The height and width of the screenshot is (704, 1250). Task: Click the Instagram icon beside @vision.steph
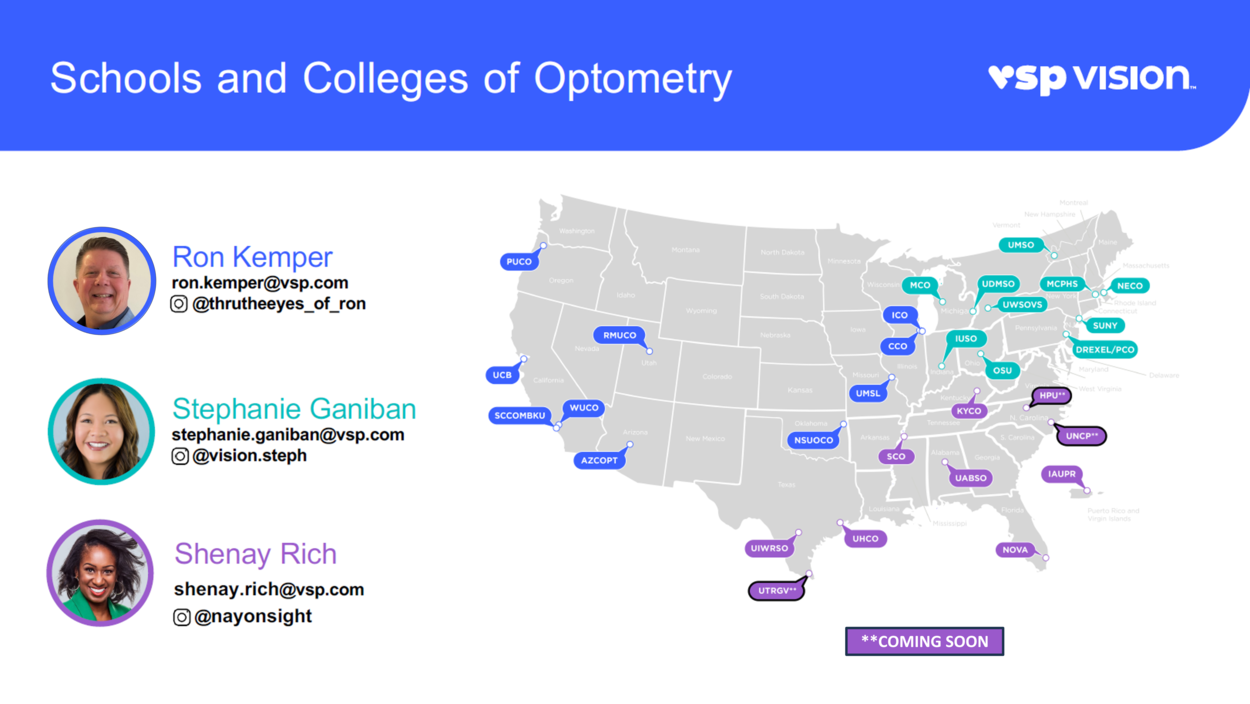tap(180, 456)
